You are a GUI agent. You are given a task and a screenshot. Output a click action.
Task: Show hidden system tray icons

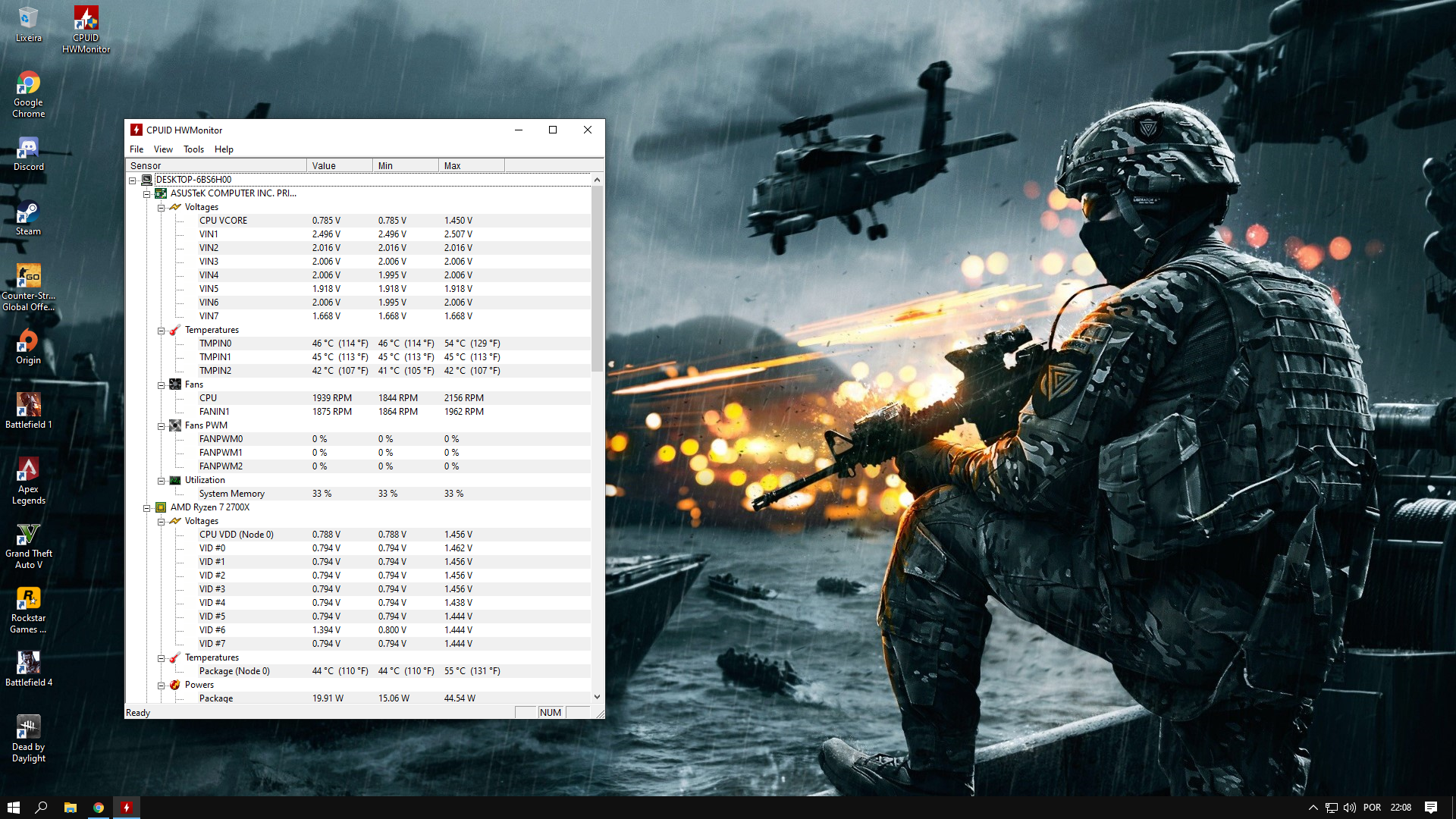(x=1313, y=808)
